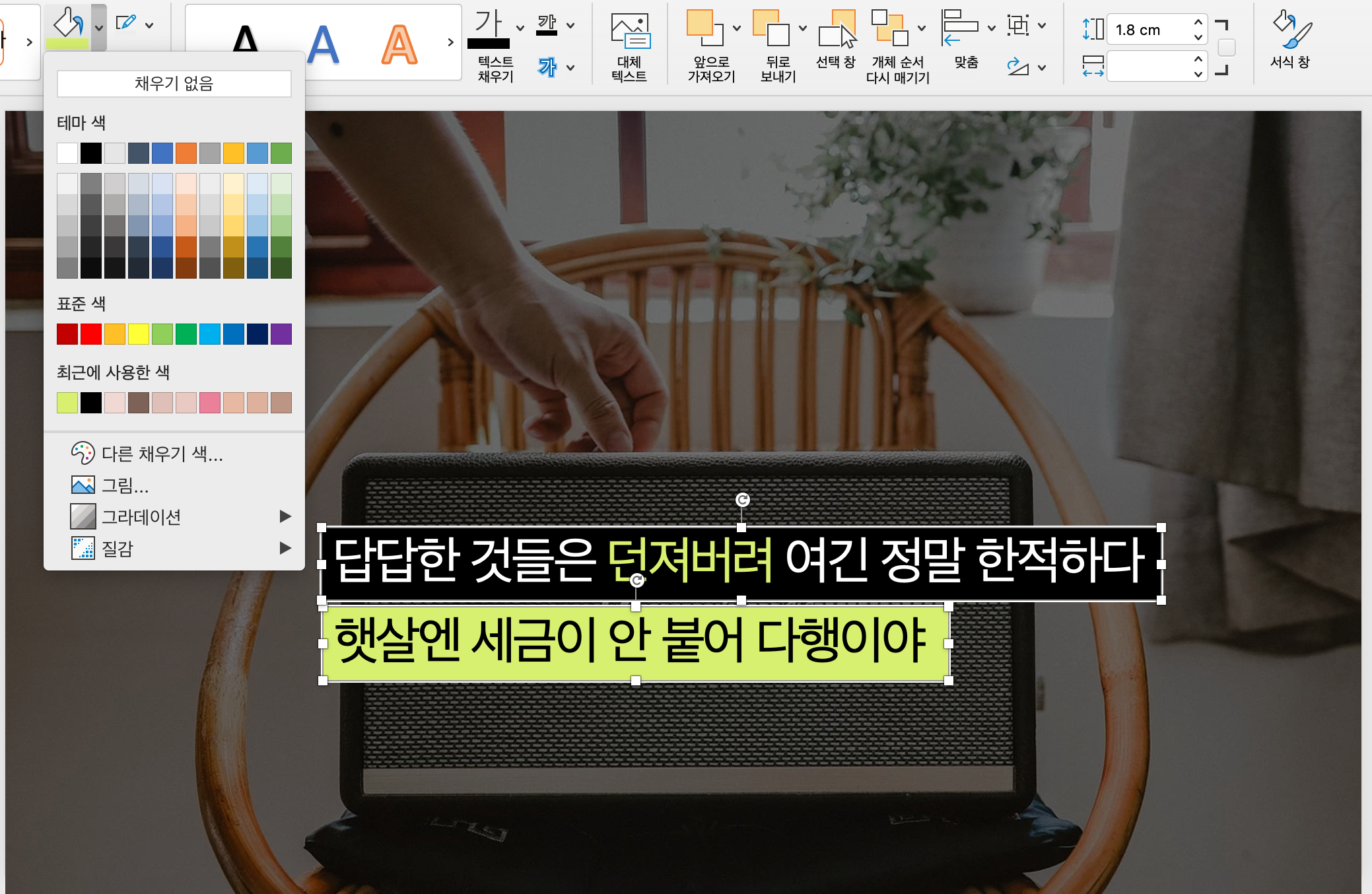
Task: Toggle the lock aspect ratio checkbox
Action: pos(1226,48)
